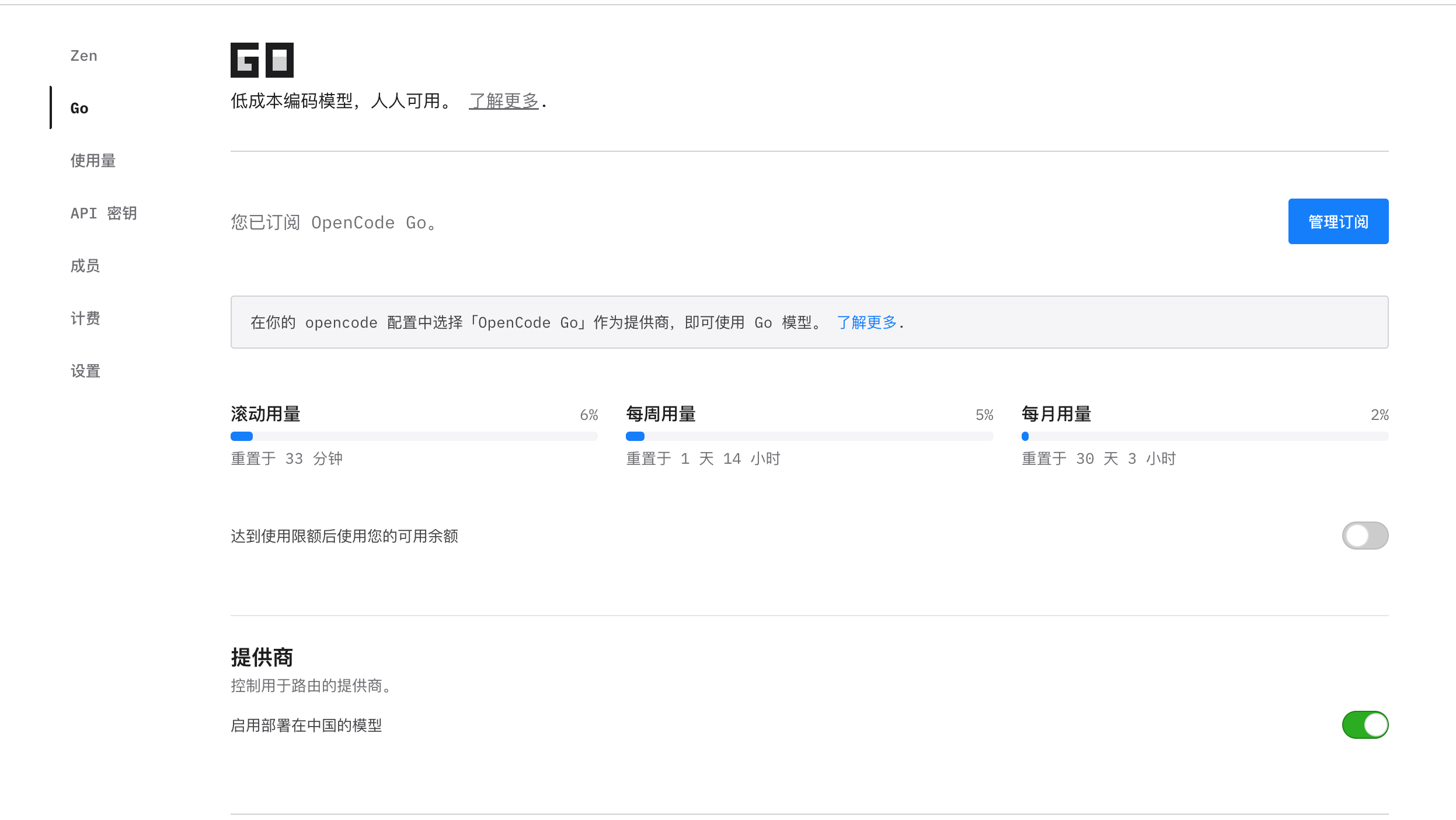Open the 使用量 usage page
The height and width of the screenshot is (820, 1456).
tap(93, 161)
